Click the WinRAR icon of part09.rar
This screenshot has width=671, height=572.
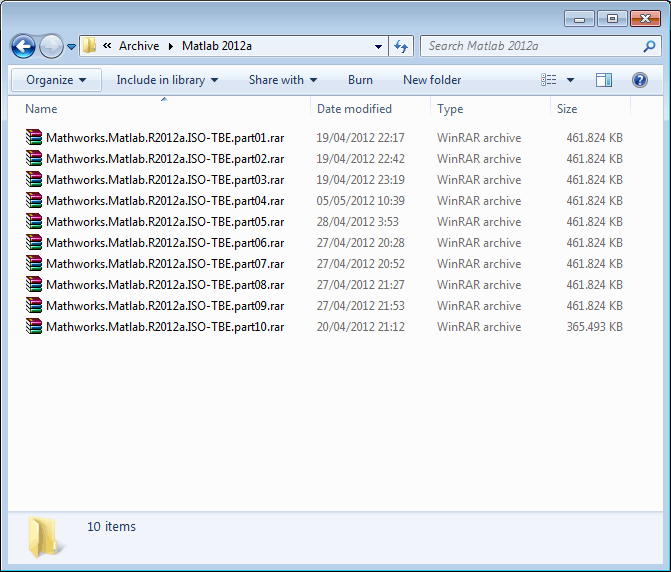(34, 305)
